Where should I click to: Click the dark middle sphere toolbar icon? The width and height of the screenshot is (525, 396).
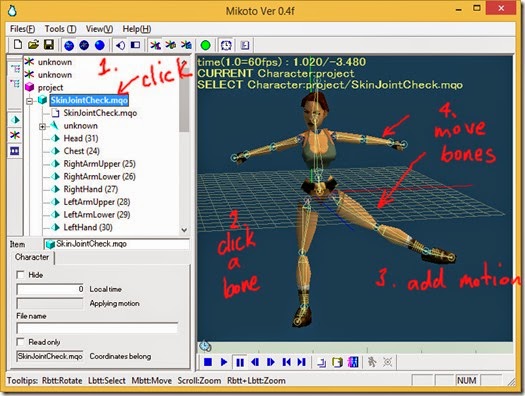(x=84, y=45)
